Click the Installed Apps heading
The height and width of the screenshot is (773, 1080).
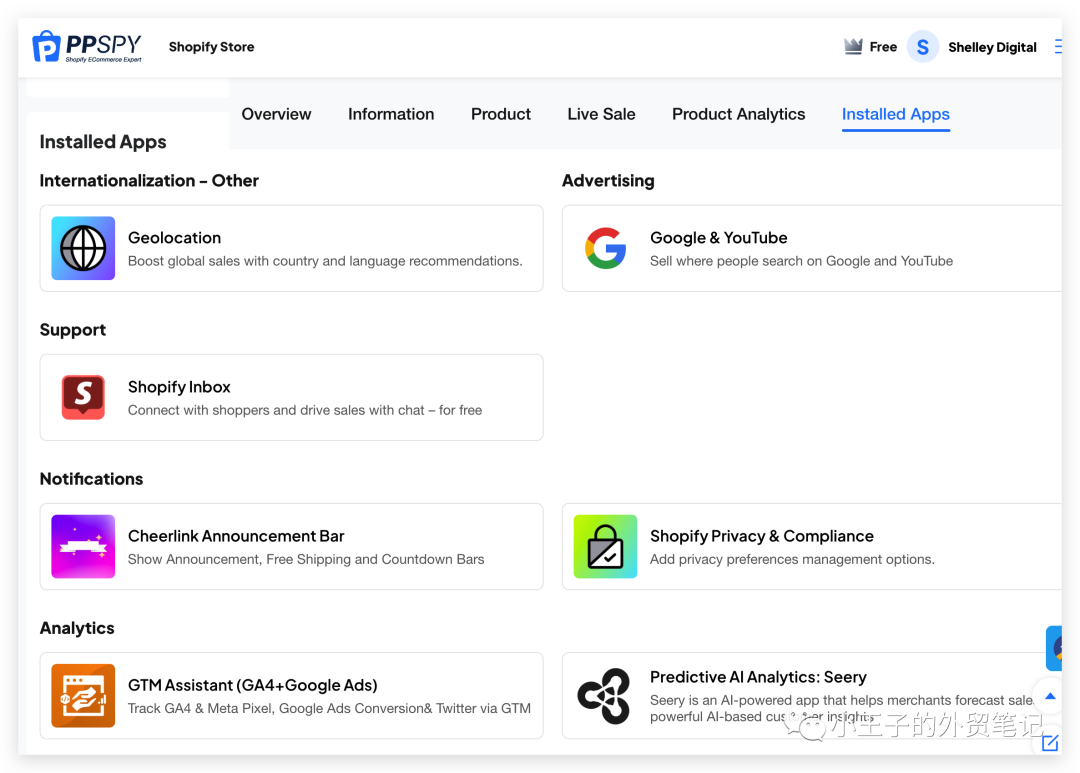click(x=103, y=142)
